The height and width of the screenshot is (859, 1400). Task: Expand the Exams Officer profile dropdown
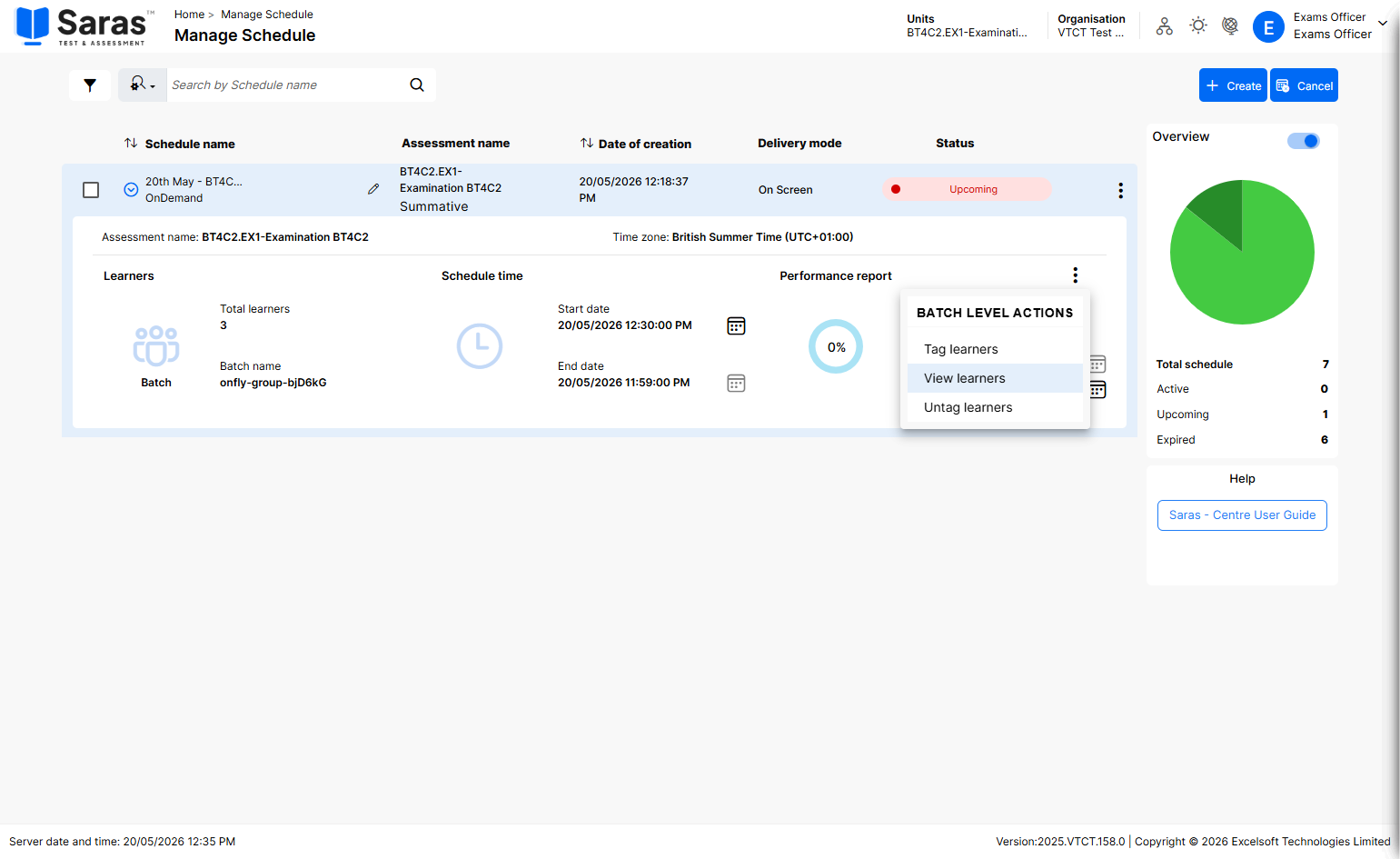[x=1383, y=24]
